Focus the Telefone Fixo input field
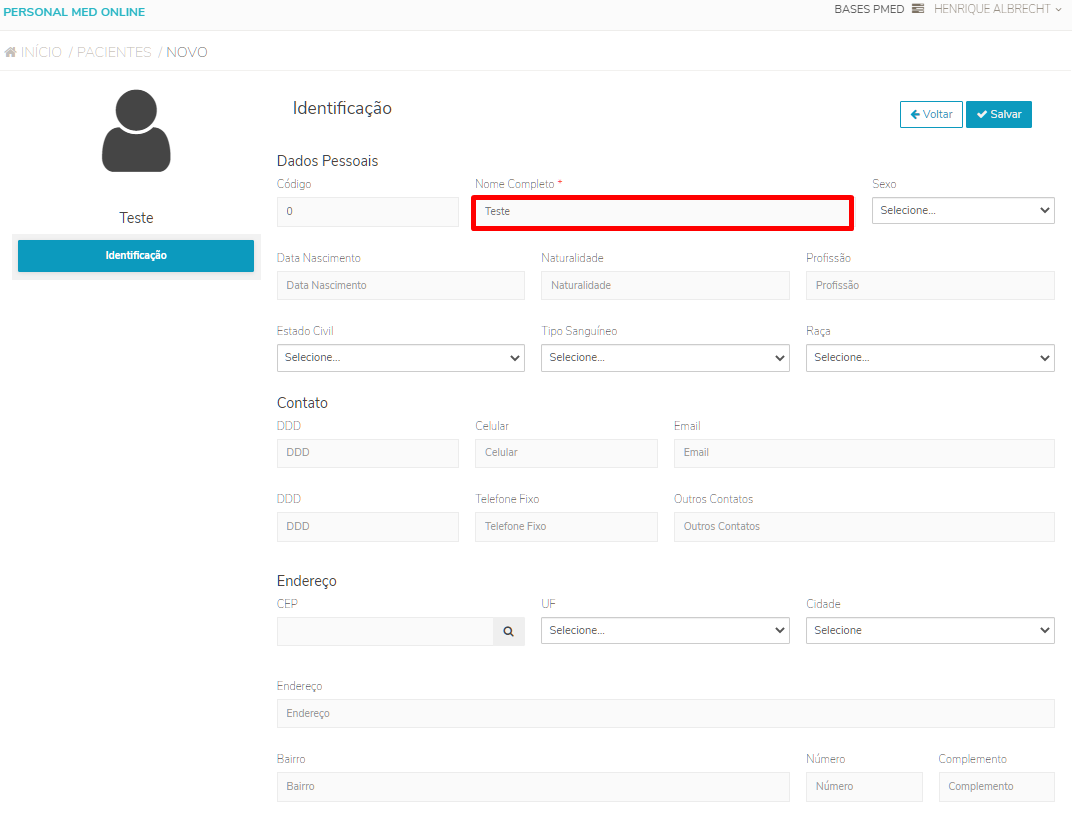Image resolution: width=1072 pixels, height=825 pixels. tap(566, 527)
